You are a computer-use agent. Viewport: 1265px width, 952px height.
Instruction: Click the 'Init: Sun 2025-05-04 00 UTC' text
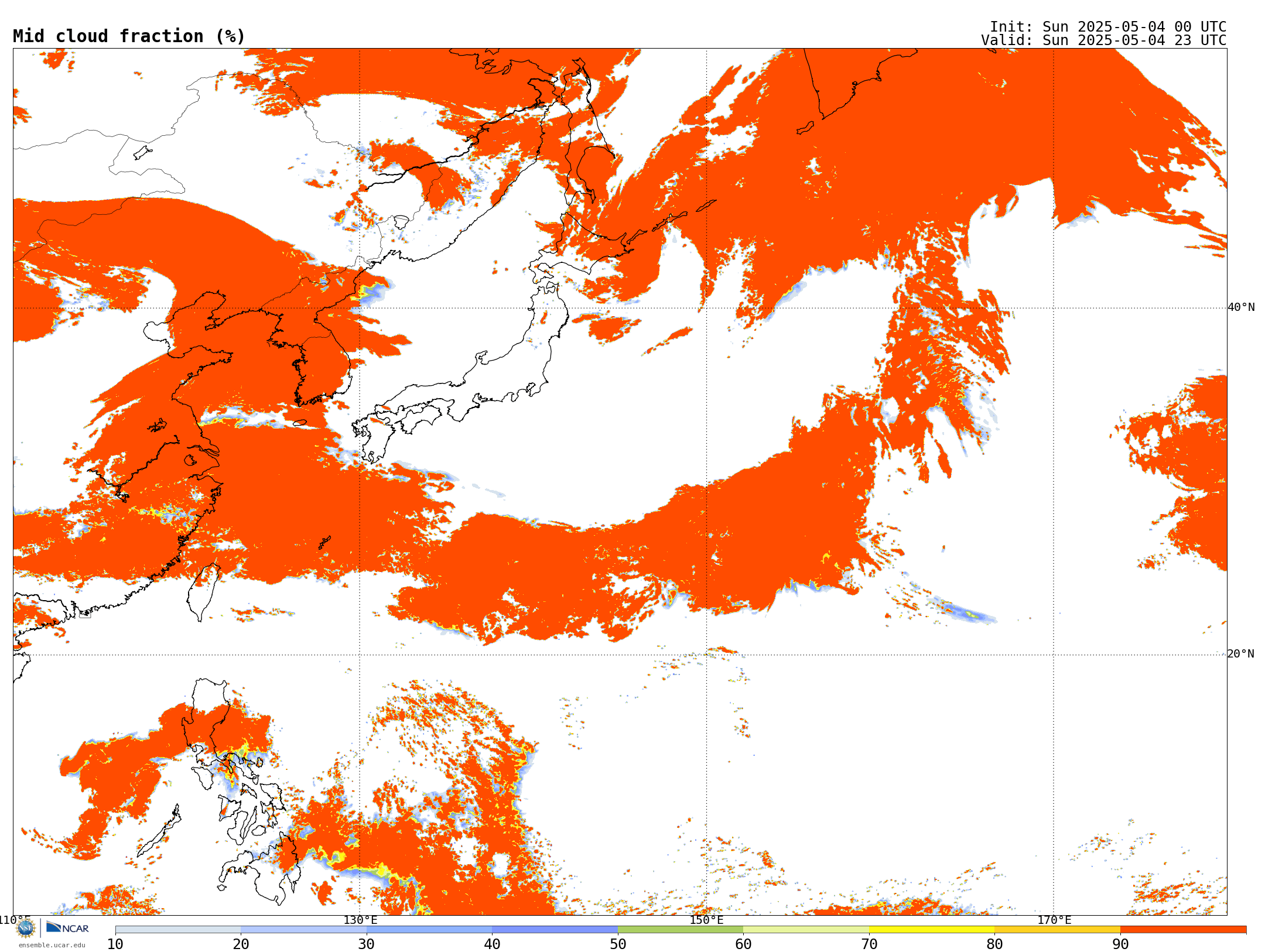[x=1108, y=27]
